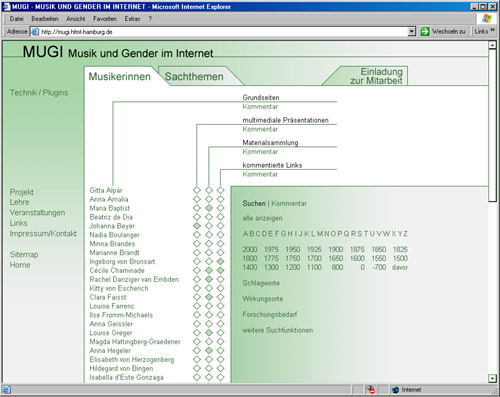500x397 pixels.
Task: Click the davor time filter
Action: (400, 267)
